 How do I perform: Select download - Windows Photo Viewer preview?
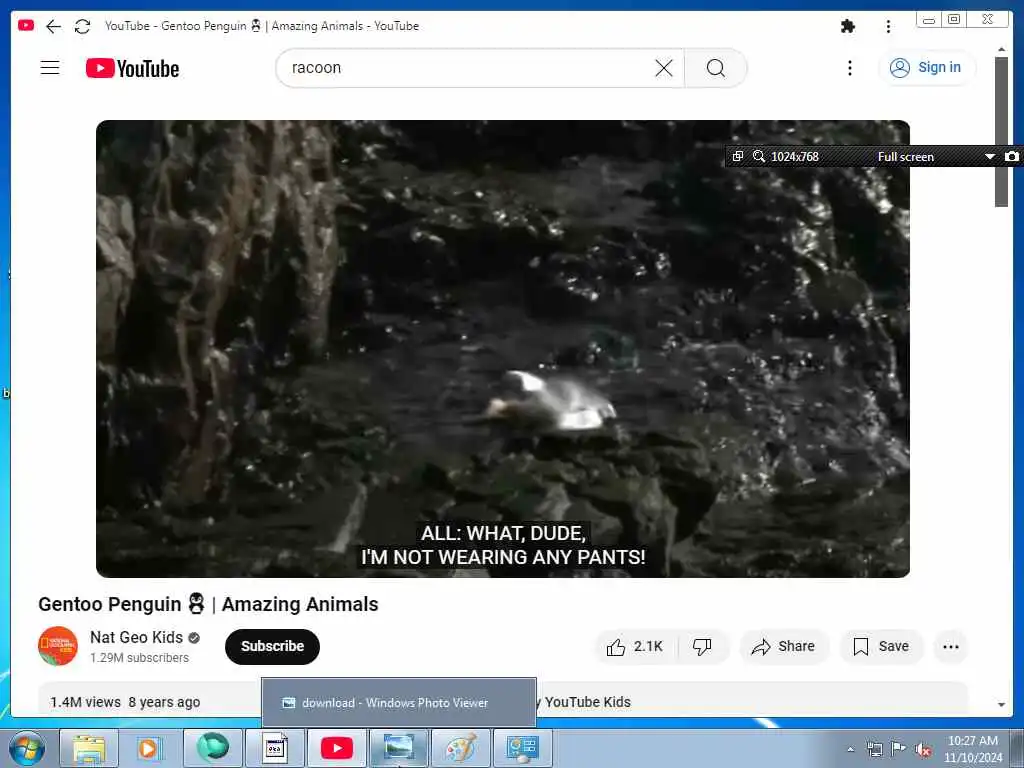399,703
